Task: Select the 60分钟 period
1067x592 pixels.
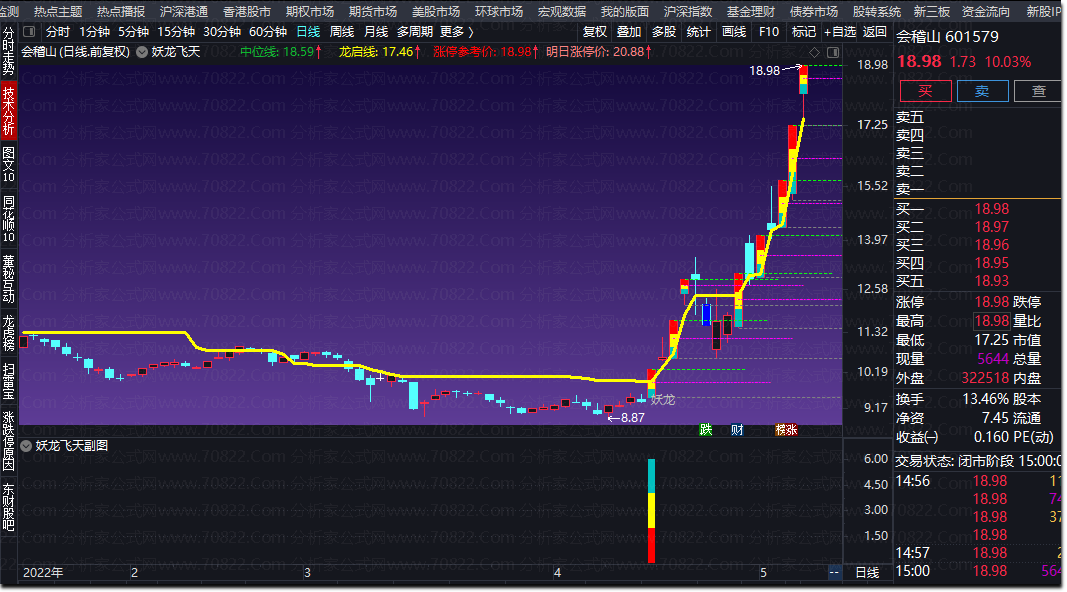Action: (x=267, y=32)
